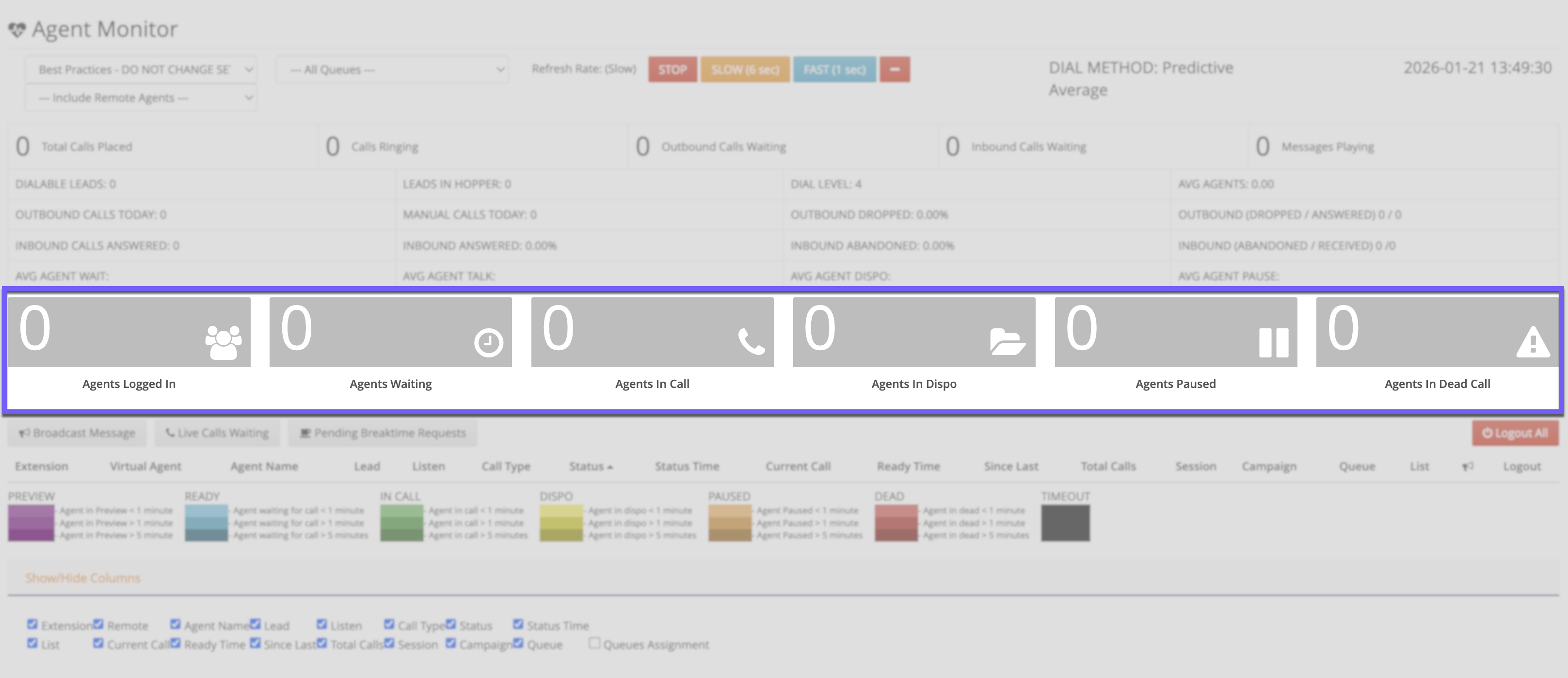1568x678 pixels.
Task: Click the Agents Logged In group icon
Action: tap(224, 343)
